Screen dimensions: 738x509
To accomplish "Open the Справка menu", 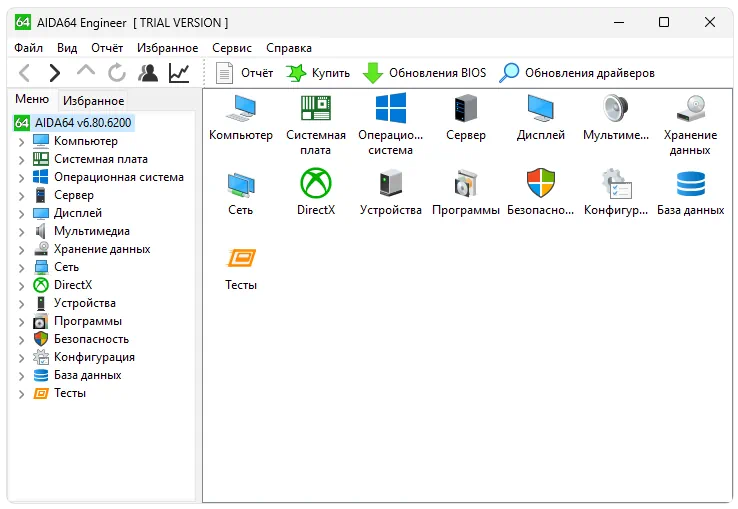I will 289,48.
